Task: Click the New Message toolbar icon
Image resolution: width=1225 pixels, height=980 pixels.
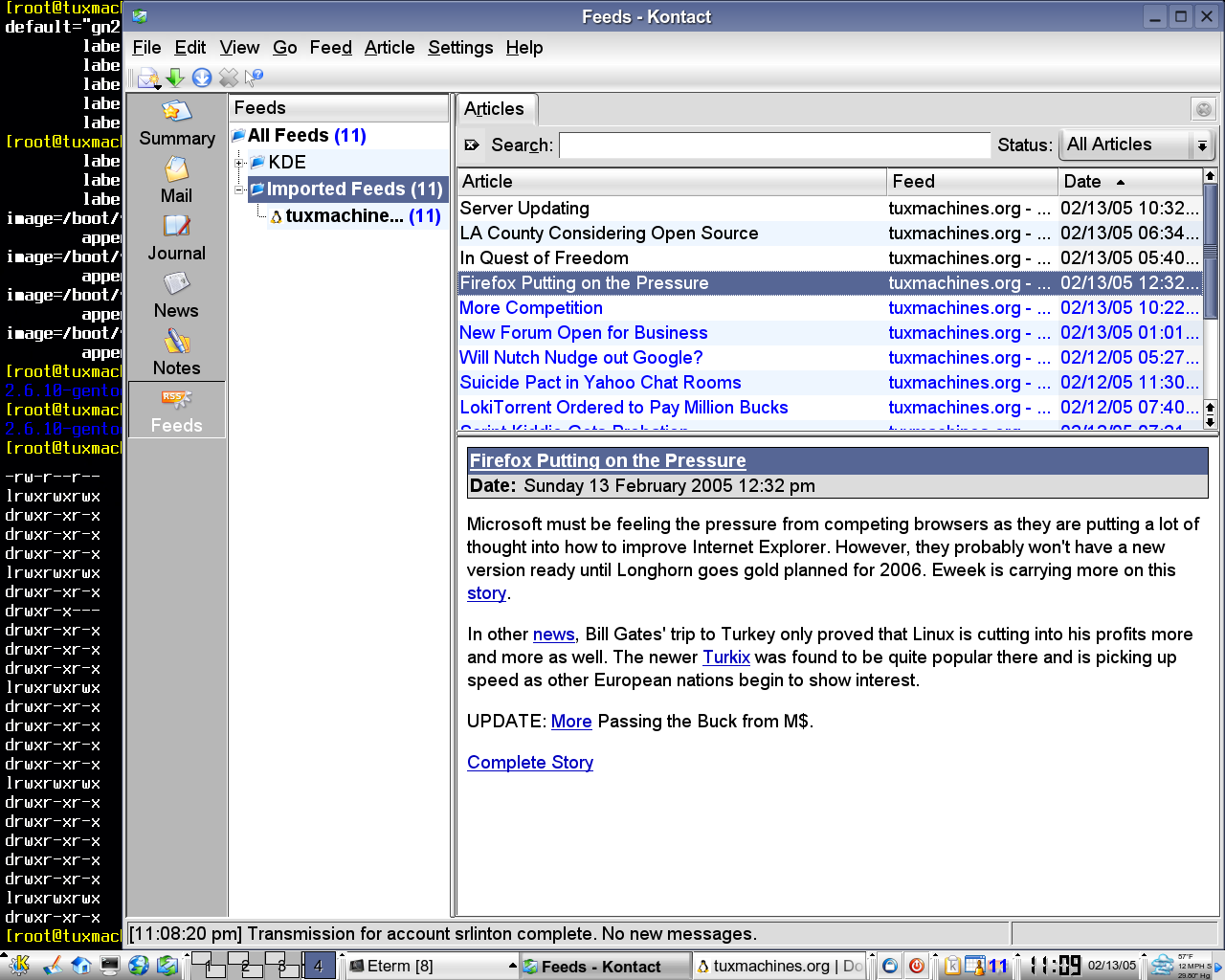Action: [x=148, y=78]
